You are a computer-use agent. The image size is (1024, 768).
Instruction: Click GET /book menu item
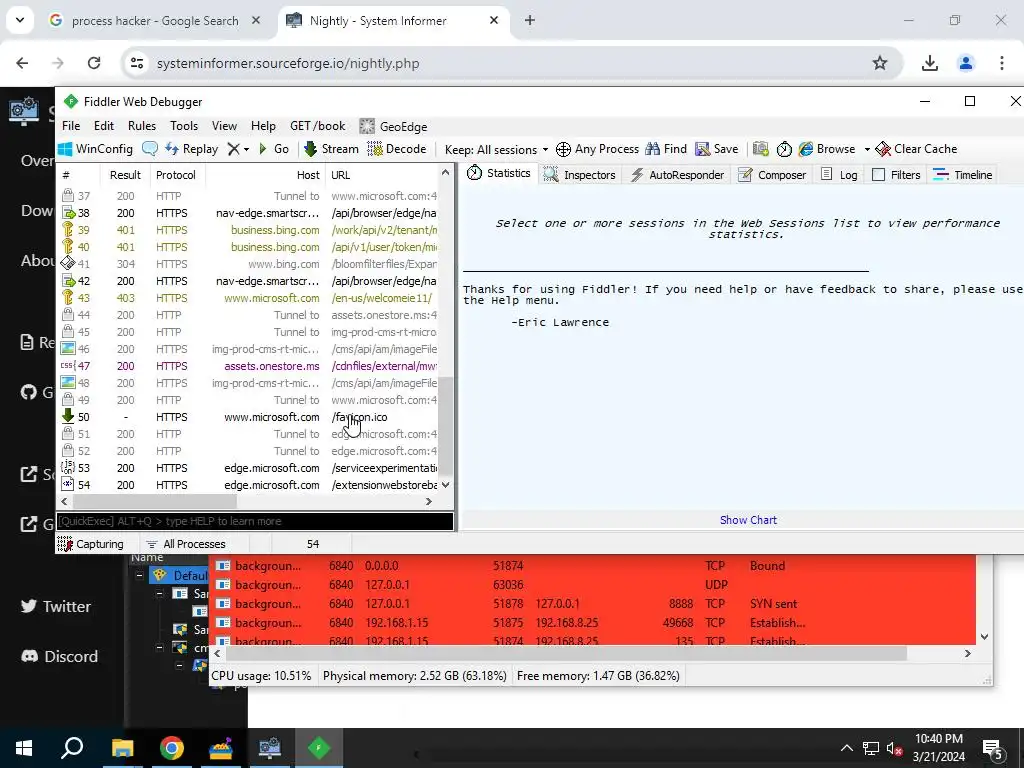click(x=317, y=126)
